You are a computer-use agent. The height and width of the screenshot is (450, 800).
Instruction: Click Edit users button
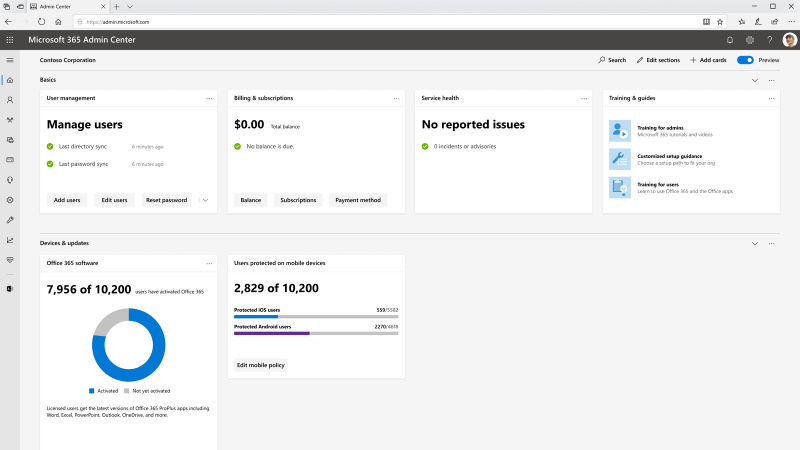(114, 200)
